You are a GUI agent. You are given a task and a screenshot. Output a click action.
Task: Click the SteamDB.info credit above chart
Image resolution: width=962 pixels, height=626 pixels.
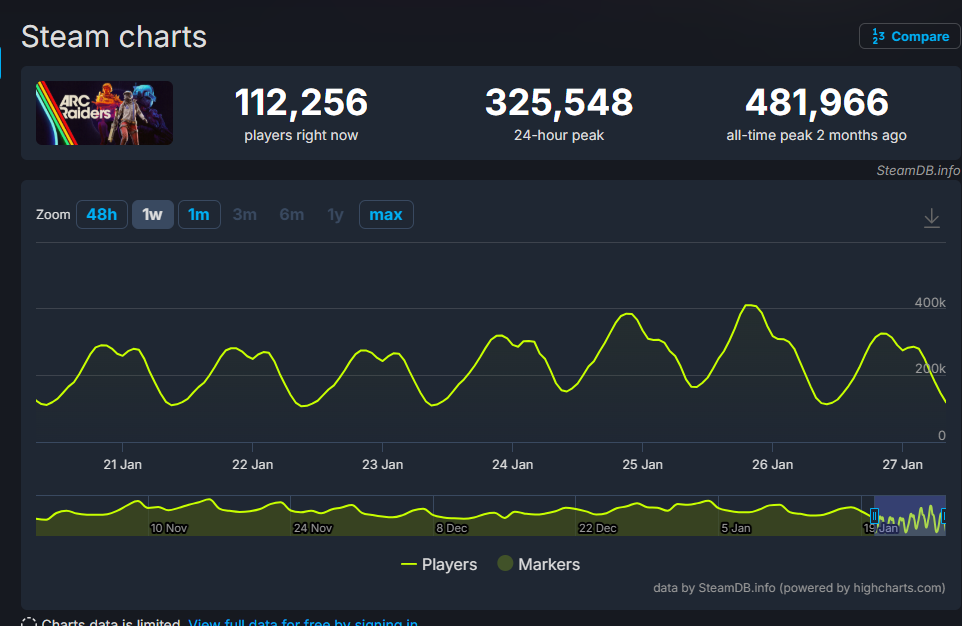pos(918,170)
